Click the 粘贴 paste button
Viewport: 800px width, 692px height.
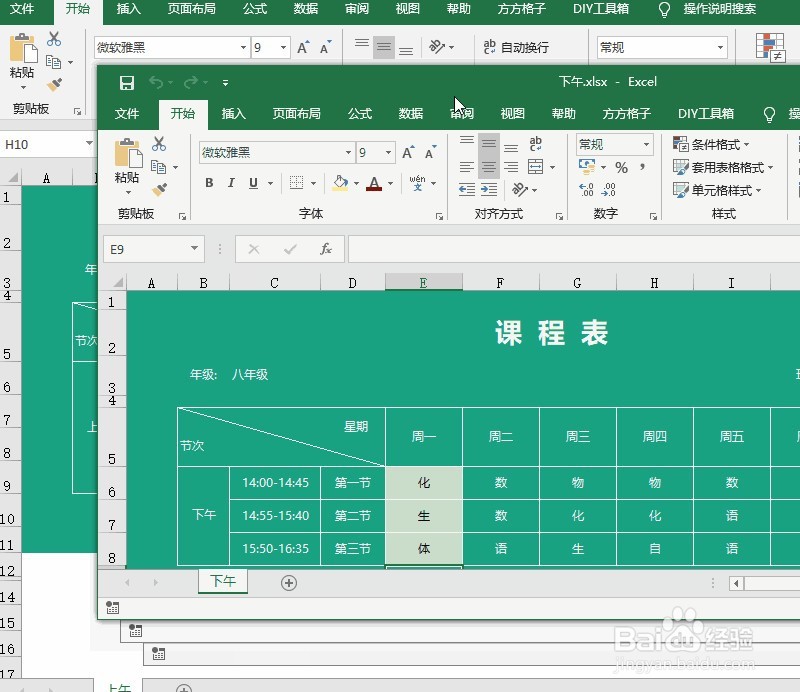[x=127, y=163]
